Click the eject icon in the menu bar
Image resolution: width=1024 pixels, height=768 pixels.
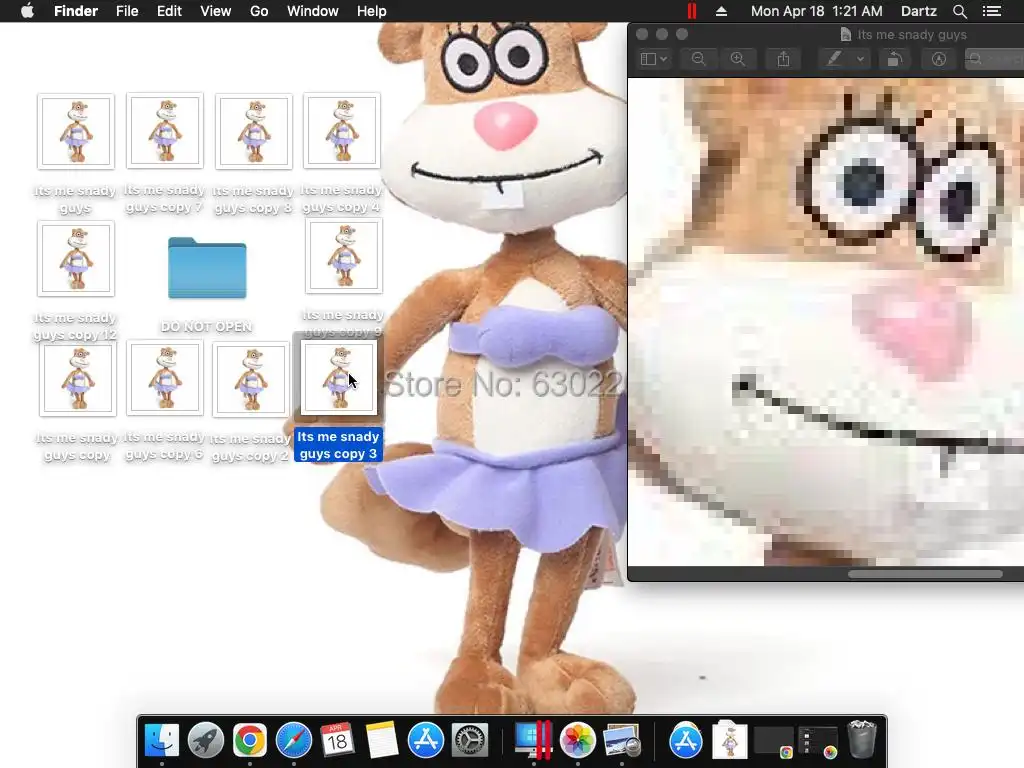722,11
